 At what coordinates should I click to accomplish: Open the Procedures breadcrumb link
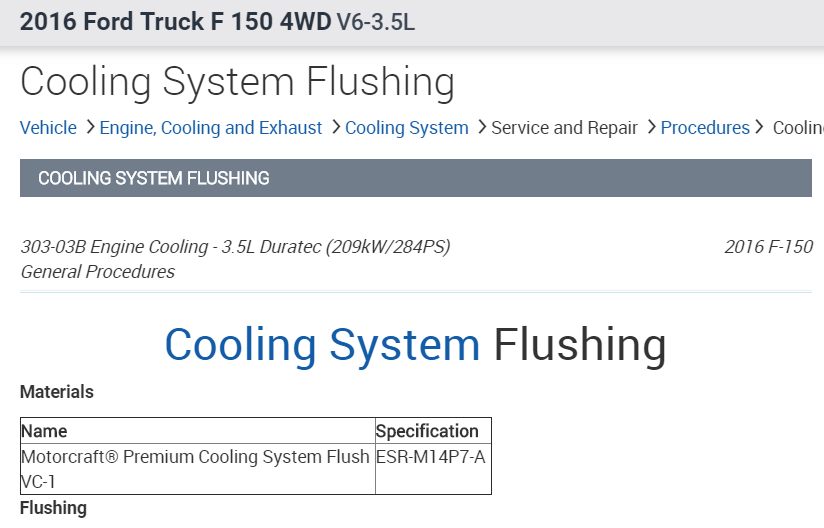705,128
